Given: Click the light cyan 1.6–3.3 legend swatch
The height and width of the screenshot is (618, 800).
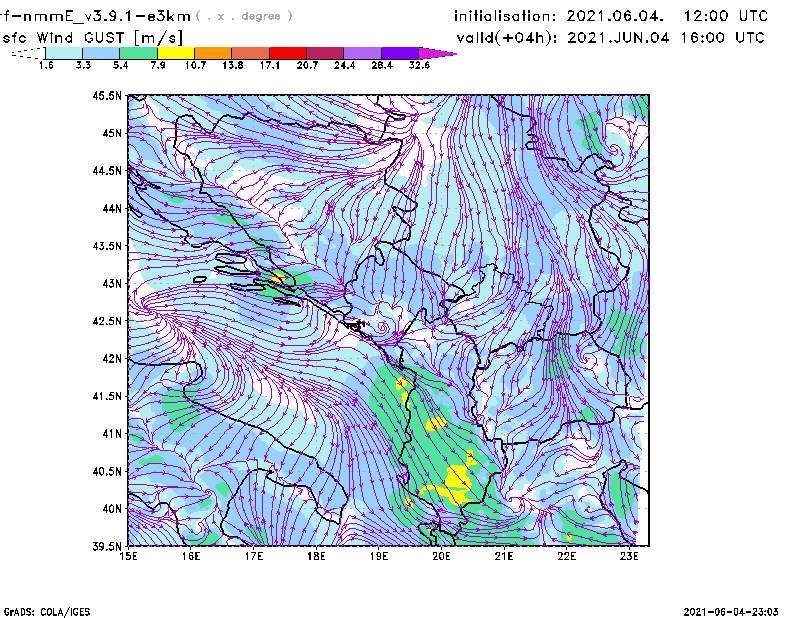Looking at the screenshot, I should coord(64,53).
